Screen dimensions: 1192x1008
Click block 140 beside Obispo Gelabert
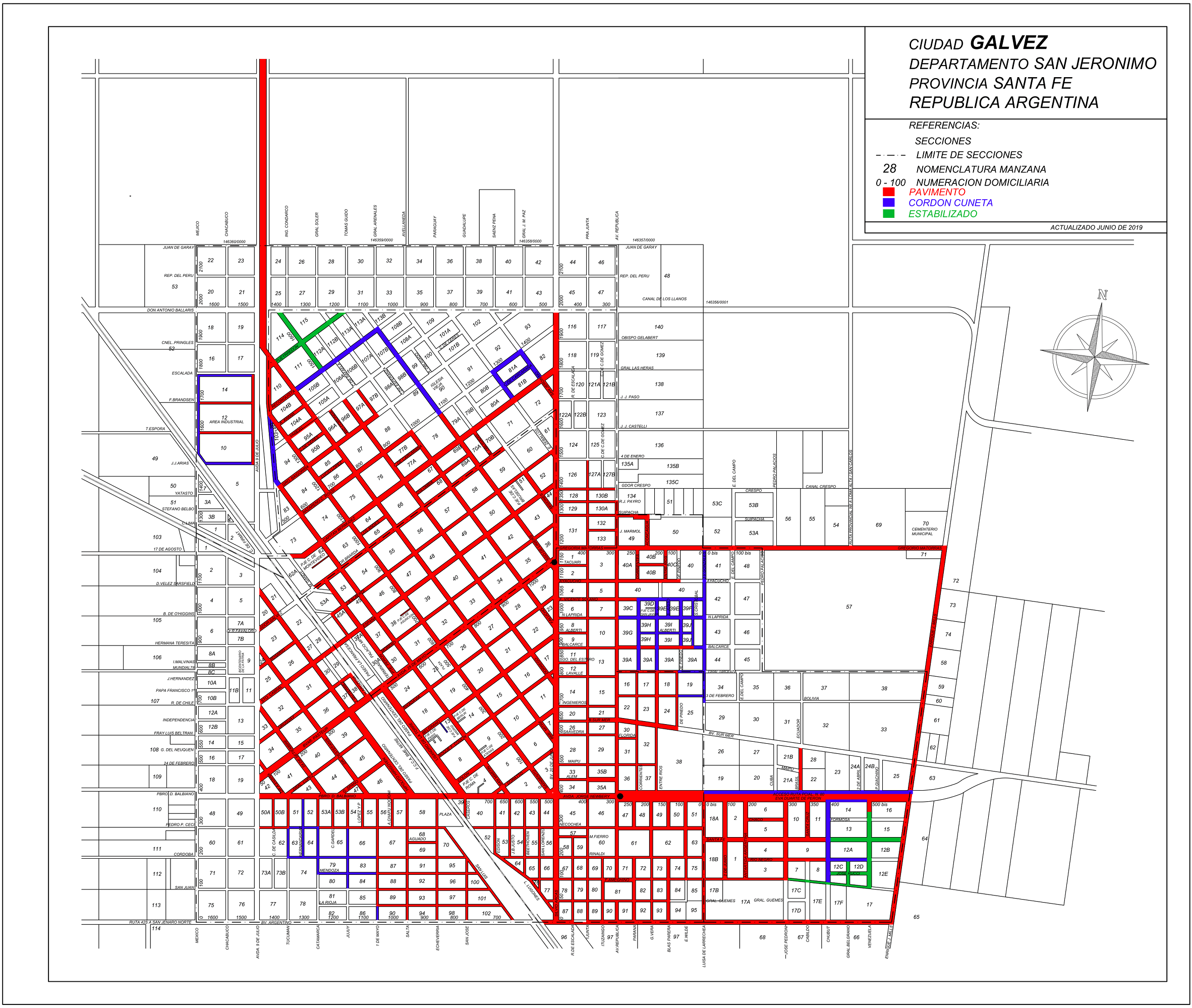(x=659, y=327)
